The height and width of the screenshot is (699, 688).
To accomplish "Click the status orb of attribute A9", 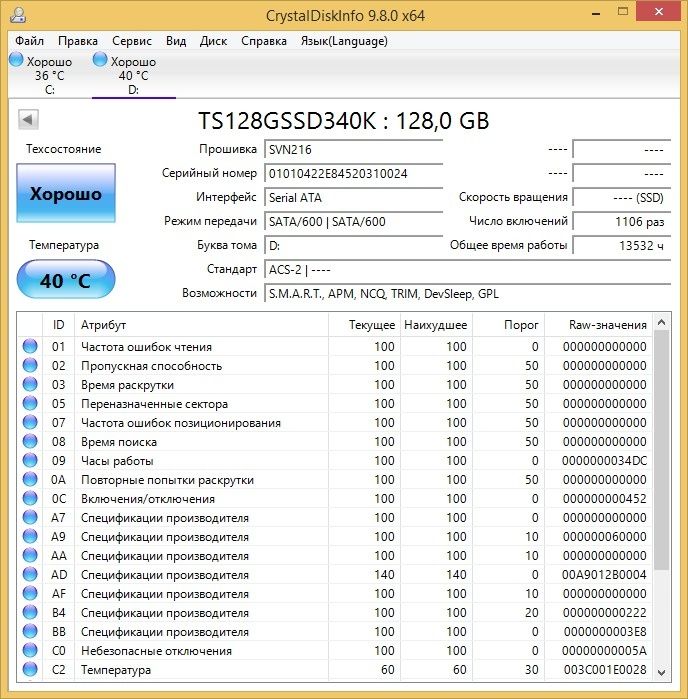I will click(30, 536).
